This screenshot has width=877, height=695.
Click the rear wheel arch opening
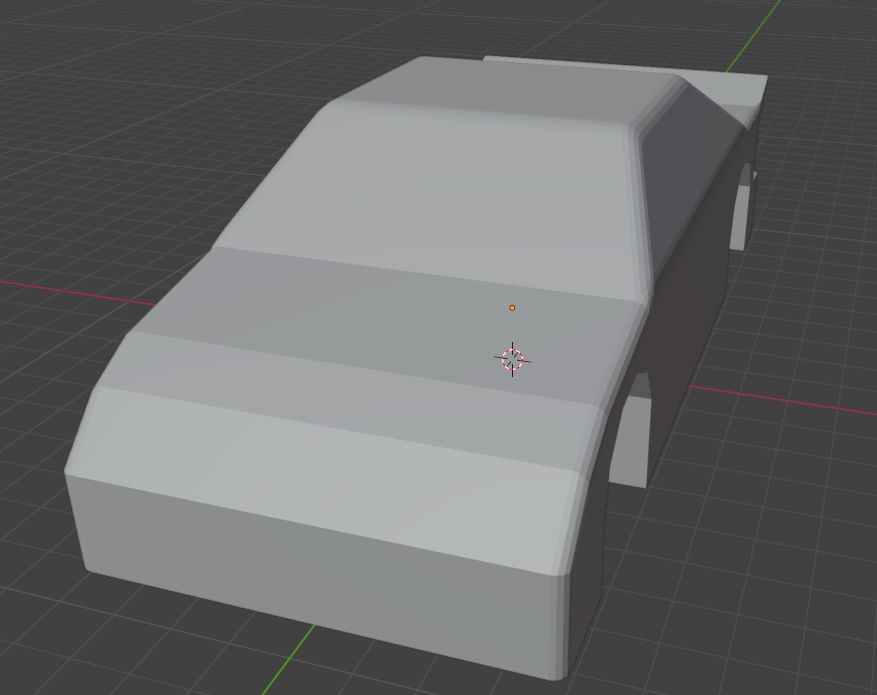point(740,200)
